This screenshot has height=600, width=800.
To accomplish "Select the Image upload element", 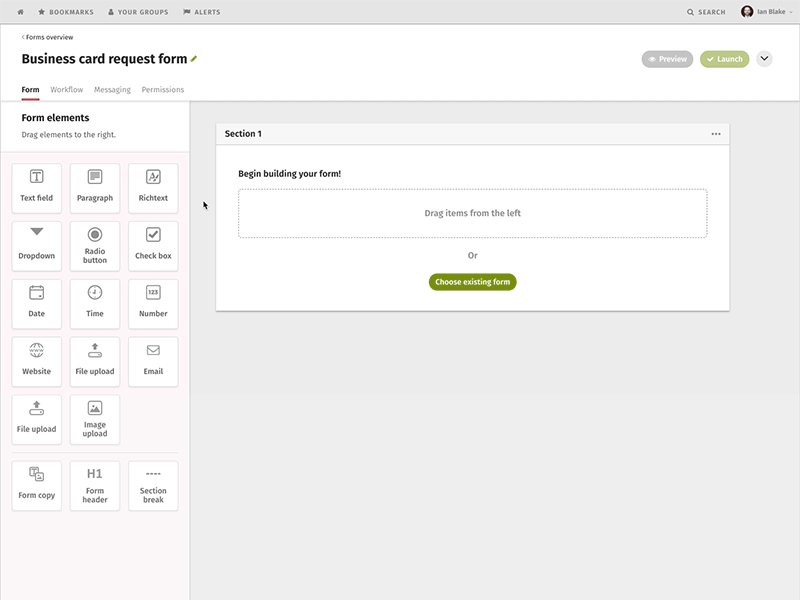I will pos(94,419).
